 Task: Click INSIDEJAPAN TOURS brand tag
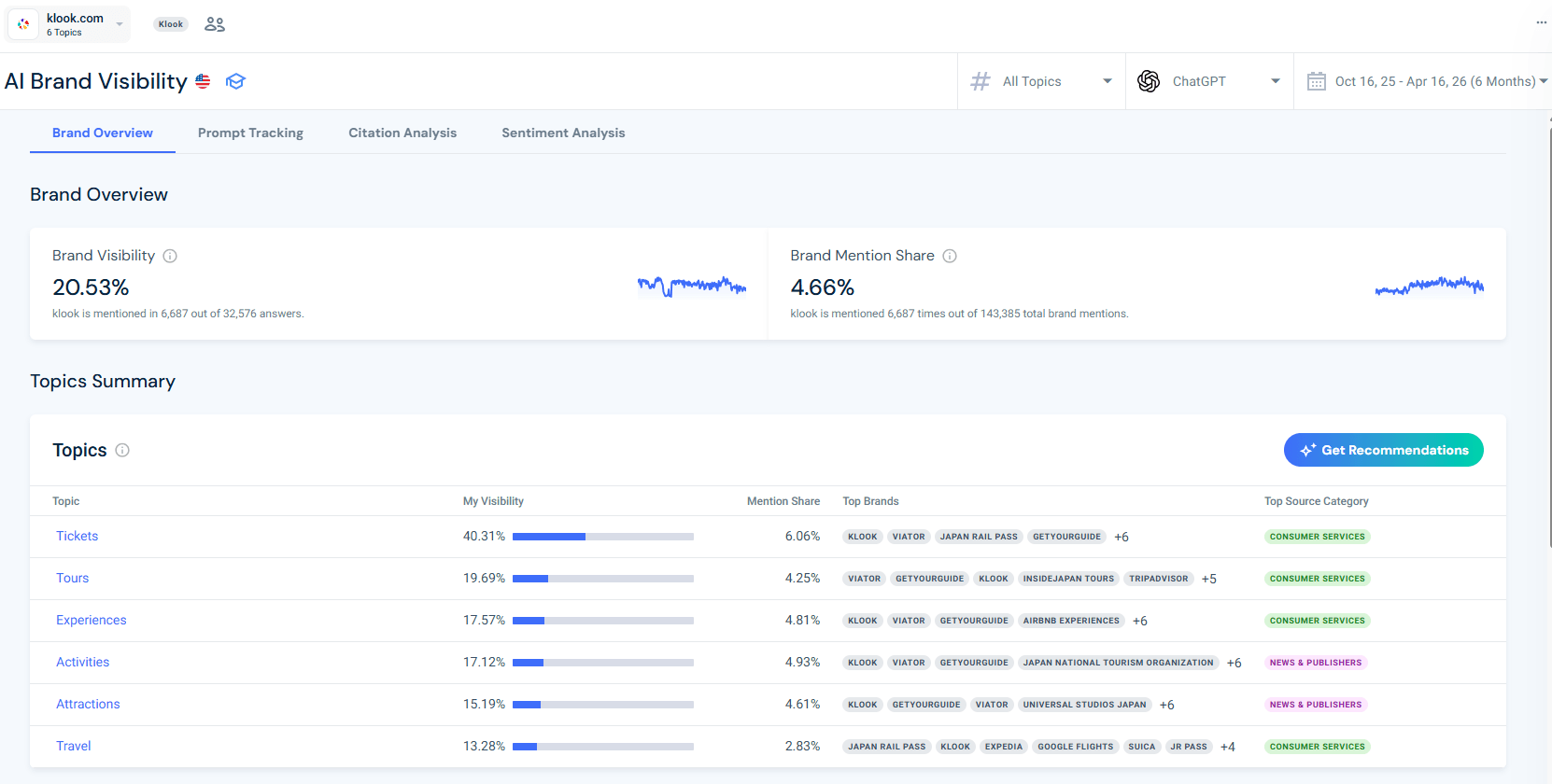pos(1068,579)
